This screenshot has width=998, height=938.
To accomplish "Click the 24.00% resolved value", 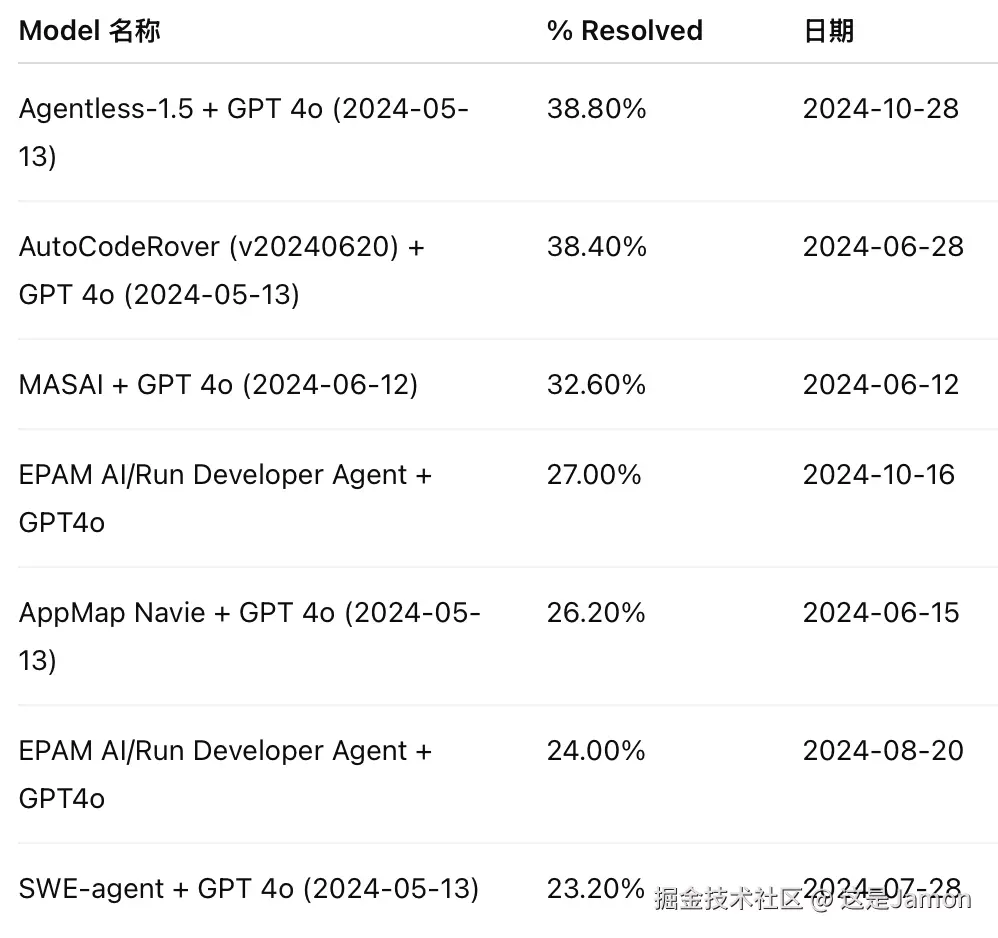I will [596, 751].
